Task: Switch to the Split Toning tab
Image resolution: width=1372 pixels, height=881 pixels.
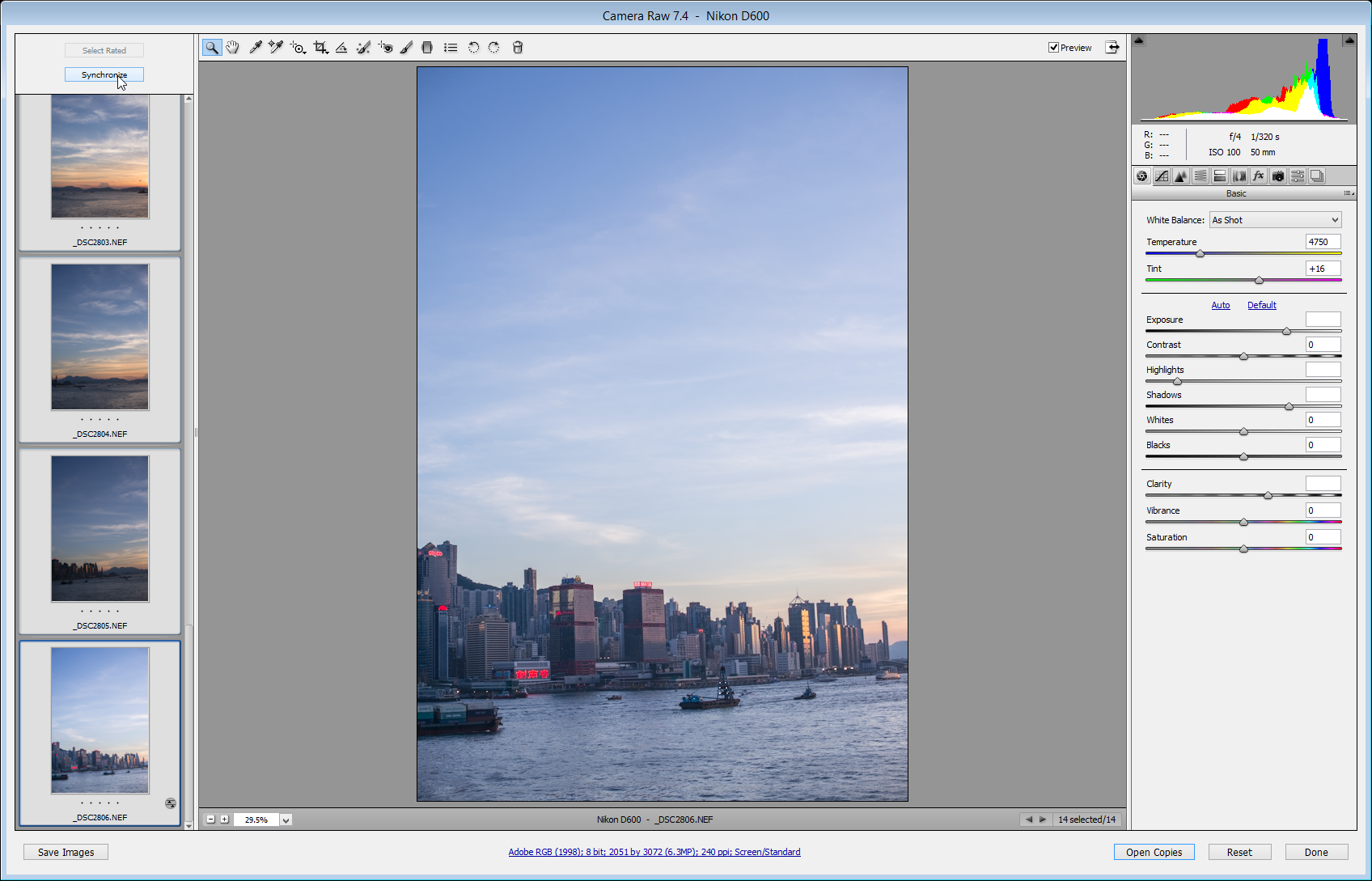Action: click(x=1220, y=176)
